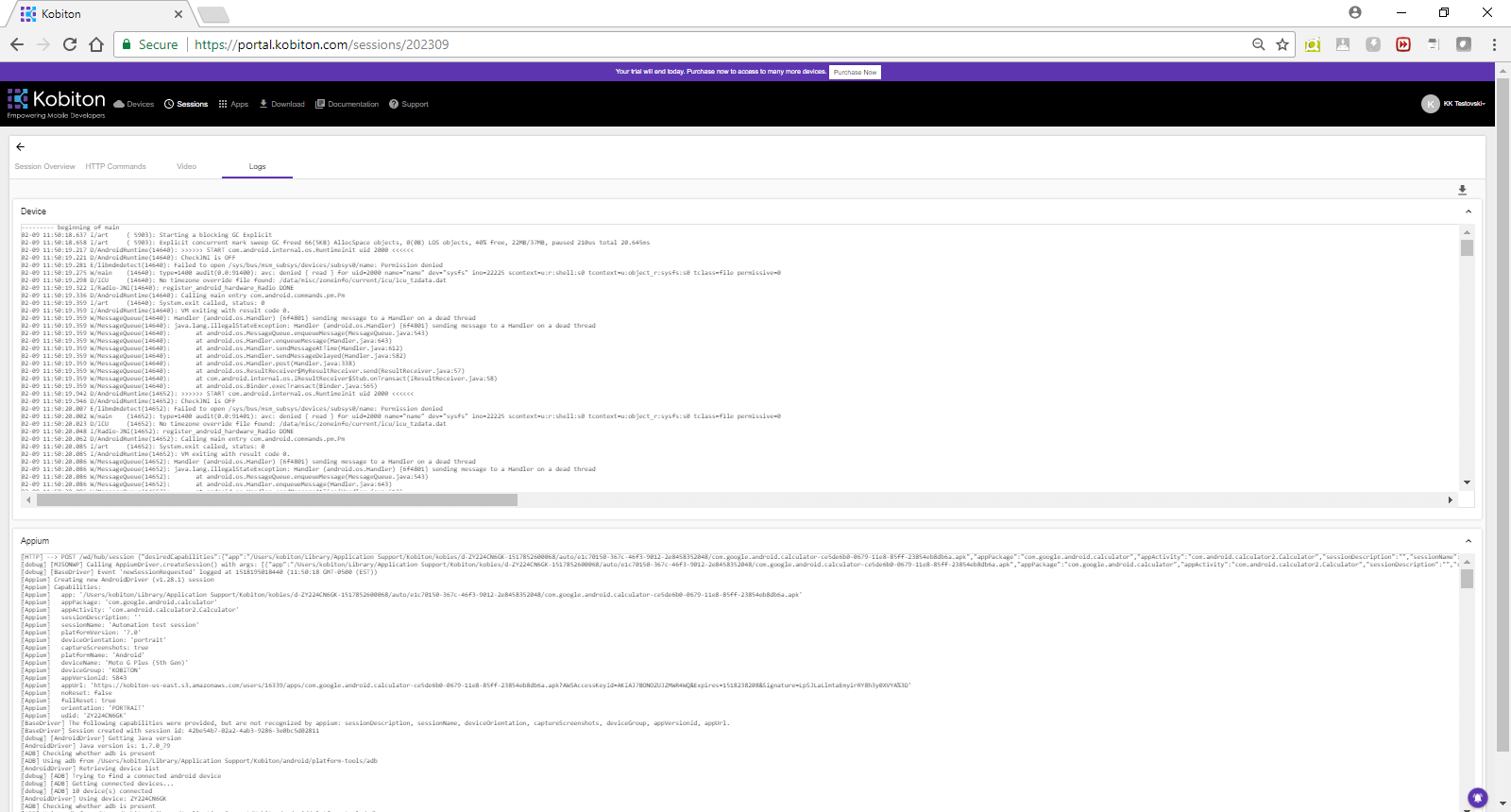Click the browser address bar URL

(321, 44)
